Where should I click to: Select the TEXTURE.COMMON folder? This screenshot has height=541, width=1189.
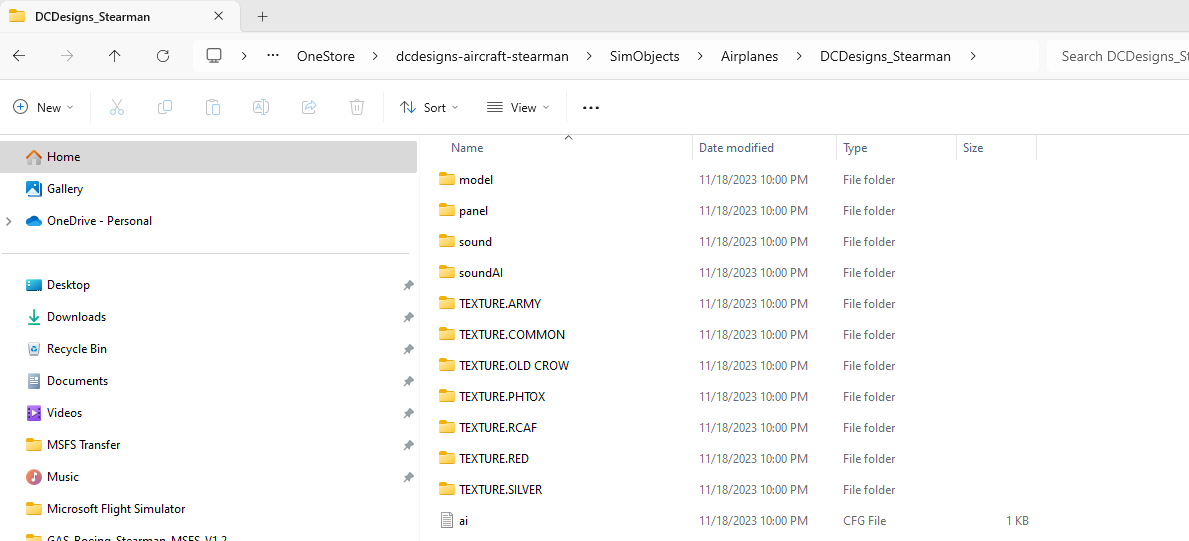(512, 335)
